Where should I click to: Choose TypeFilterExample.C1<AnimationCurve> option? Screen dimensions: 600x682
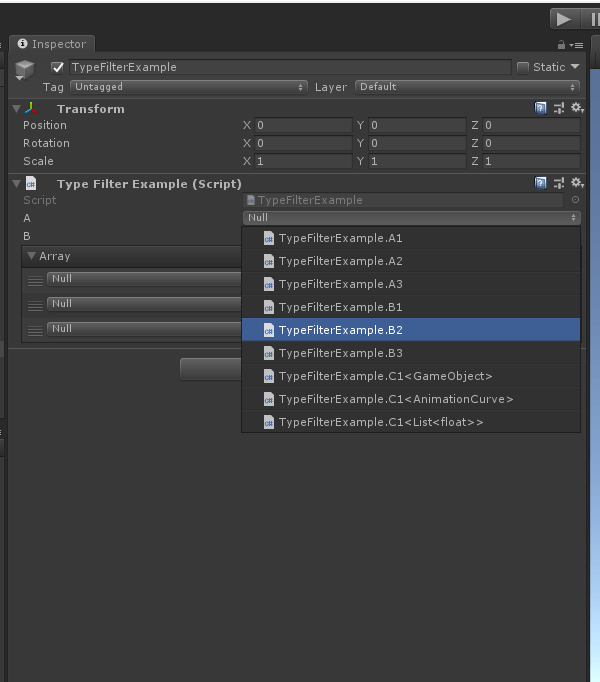tap(410, 399)
